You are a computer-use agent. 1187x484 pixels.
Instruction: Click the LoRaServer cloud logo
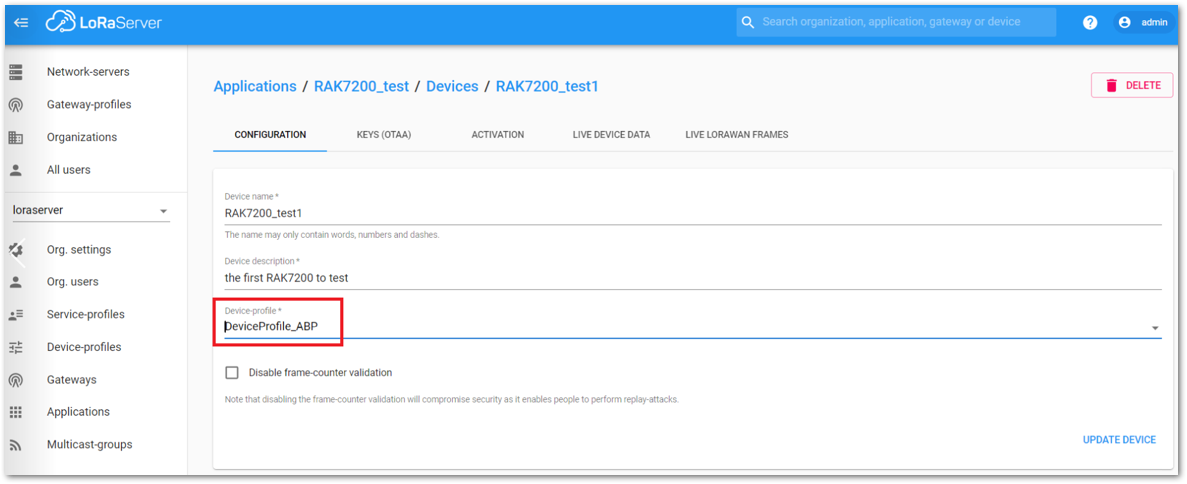(103, 22)
